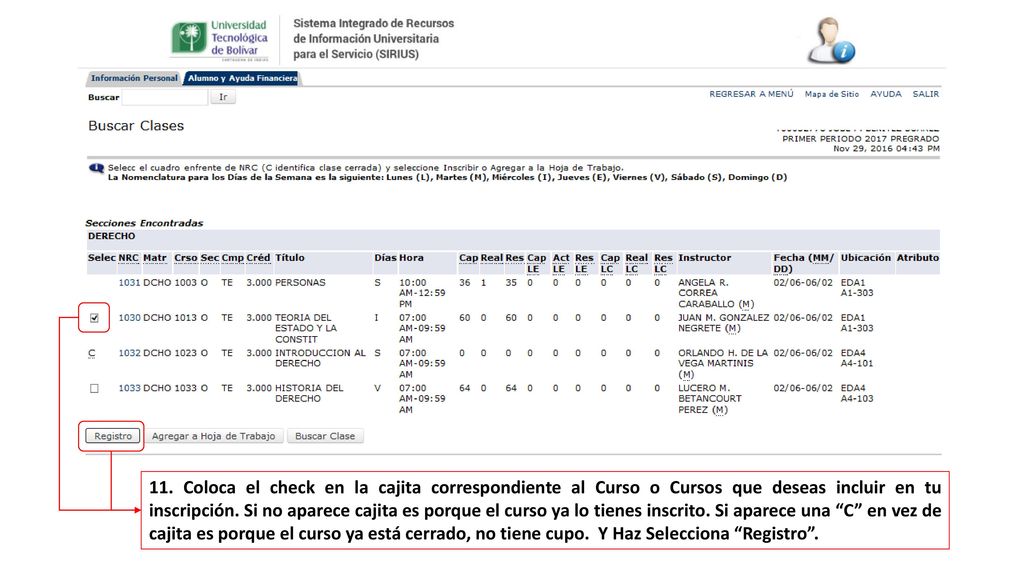Click Agregar a Hoja de Trabajo button
1024x576 pixels.
click(214, 436)
